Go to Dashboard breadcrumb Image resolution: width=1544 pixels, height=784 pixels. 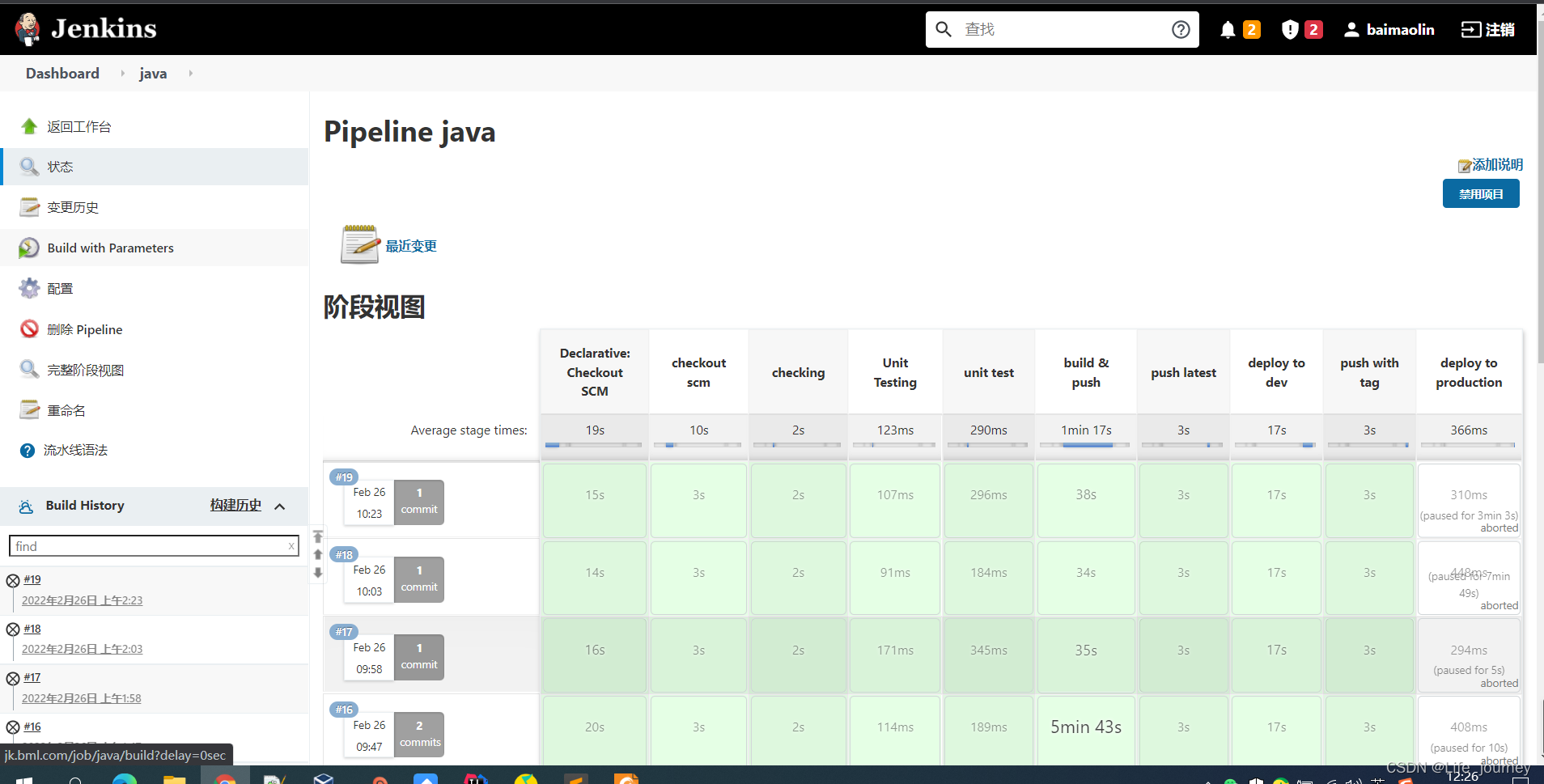(62, 74)
